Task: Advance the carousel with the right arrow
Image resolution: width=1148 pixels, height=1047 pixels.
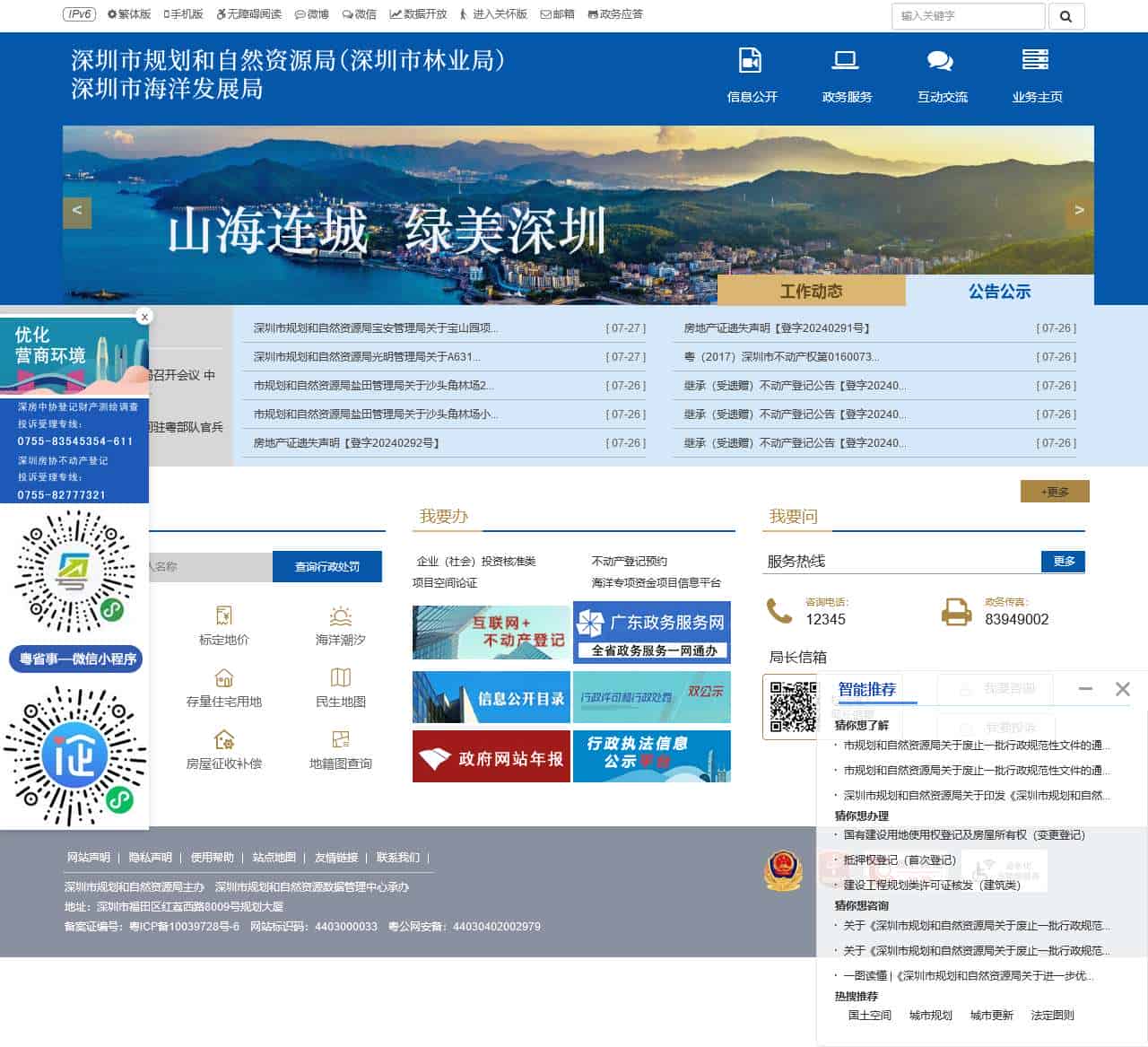Action: click(1079, 212)
